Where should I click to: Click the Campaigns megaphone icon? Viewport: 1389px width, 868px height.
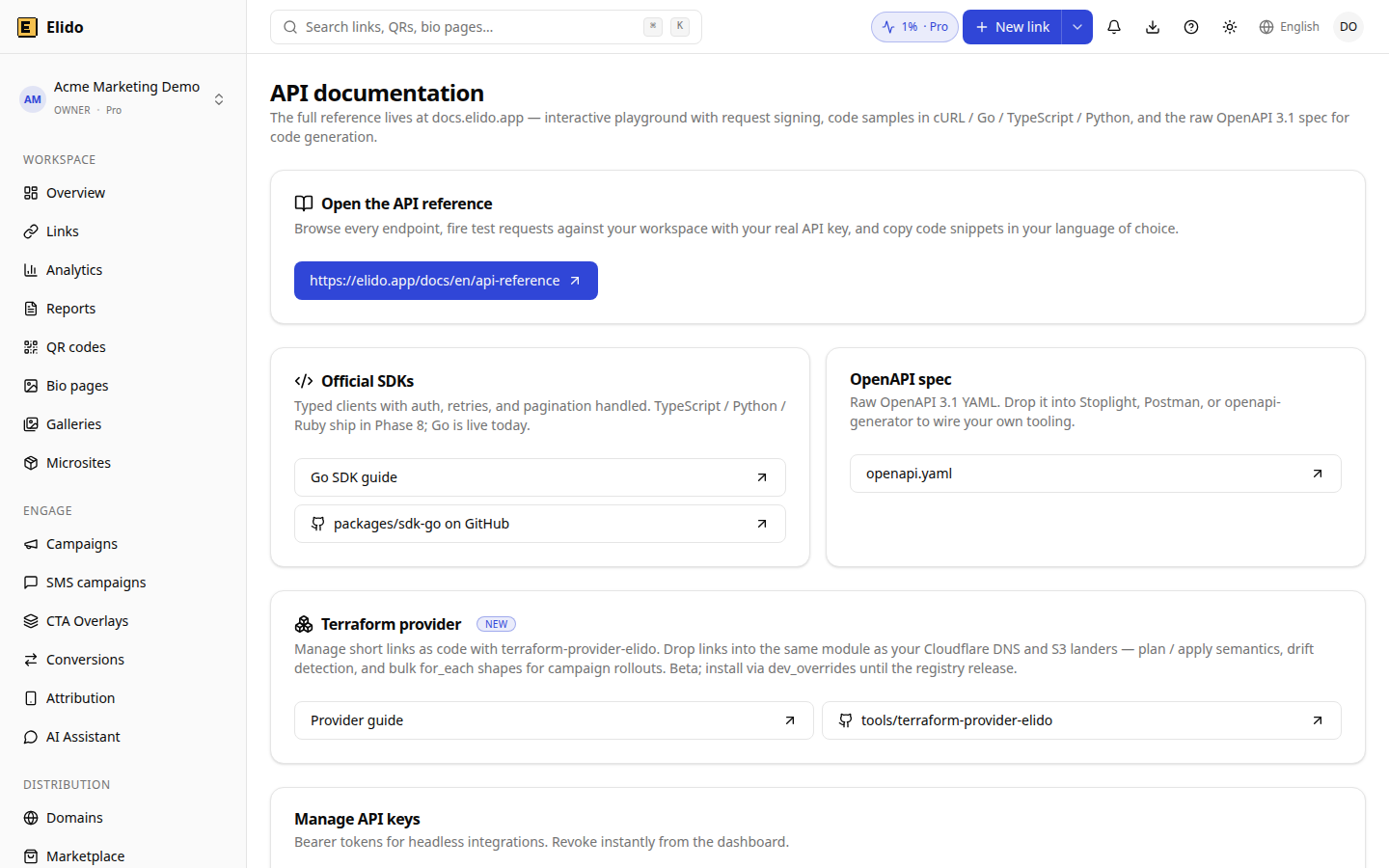tap(31, 544)
